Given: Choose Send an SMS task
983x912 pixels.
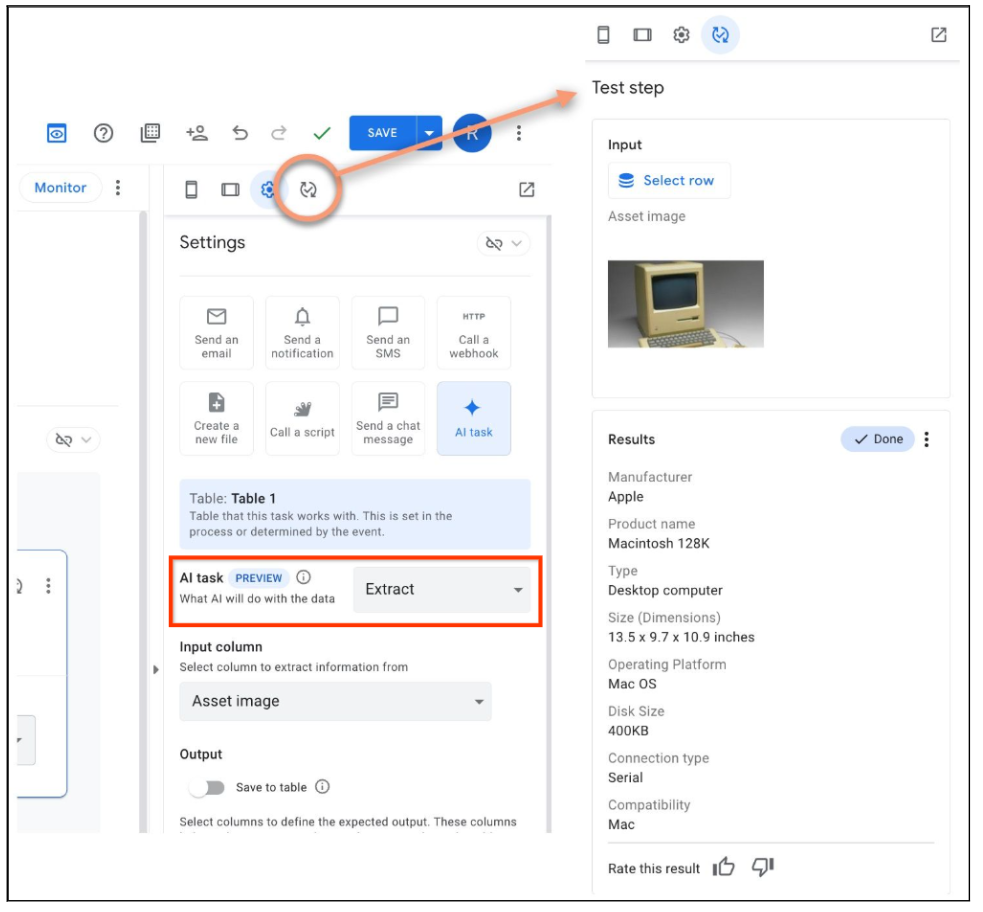Looking at the screenshot, I should click(x=388, y=333).
